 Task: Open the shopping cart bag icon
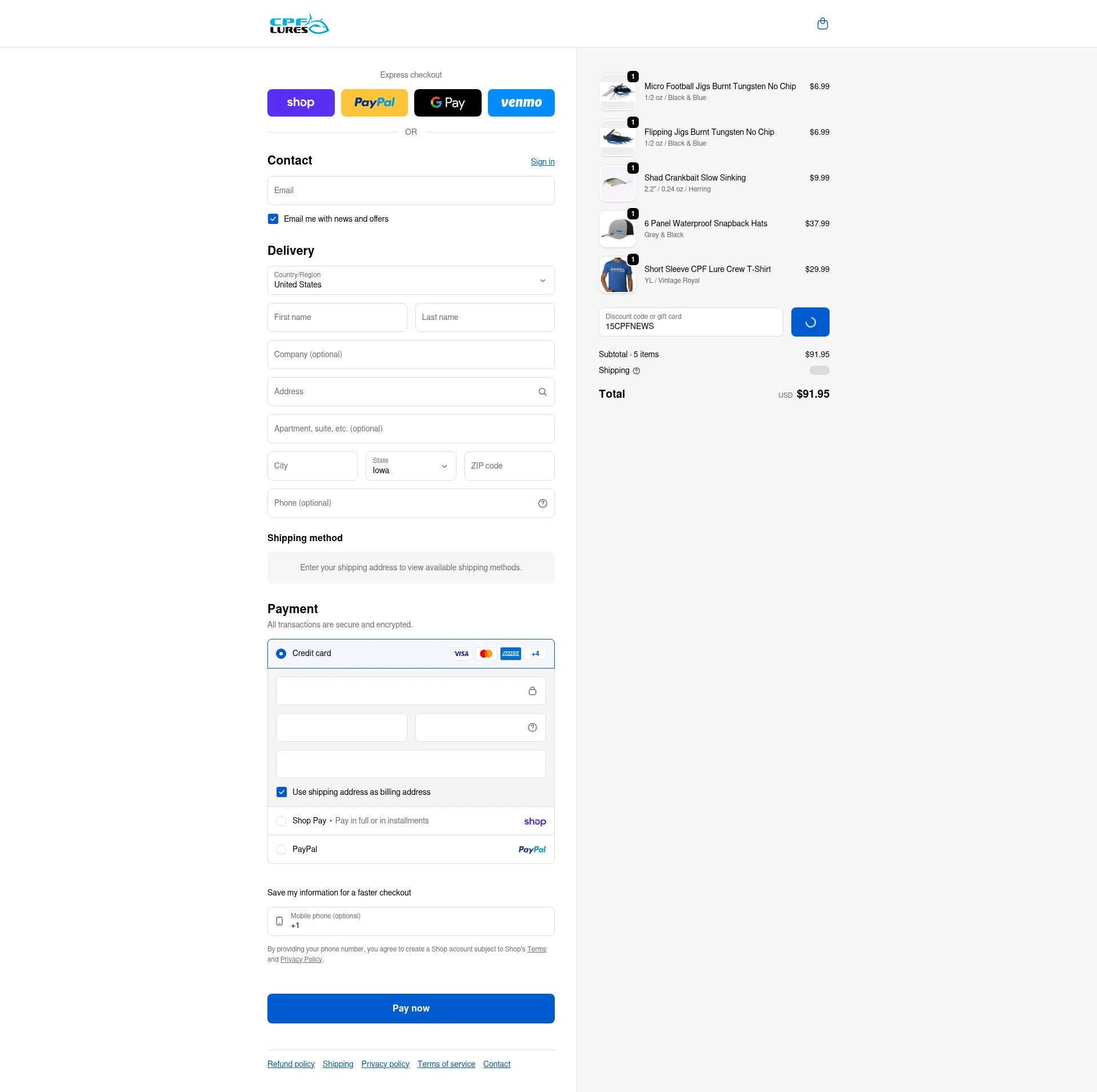click(823, 23)
